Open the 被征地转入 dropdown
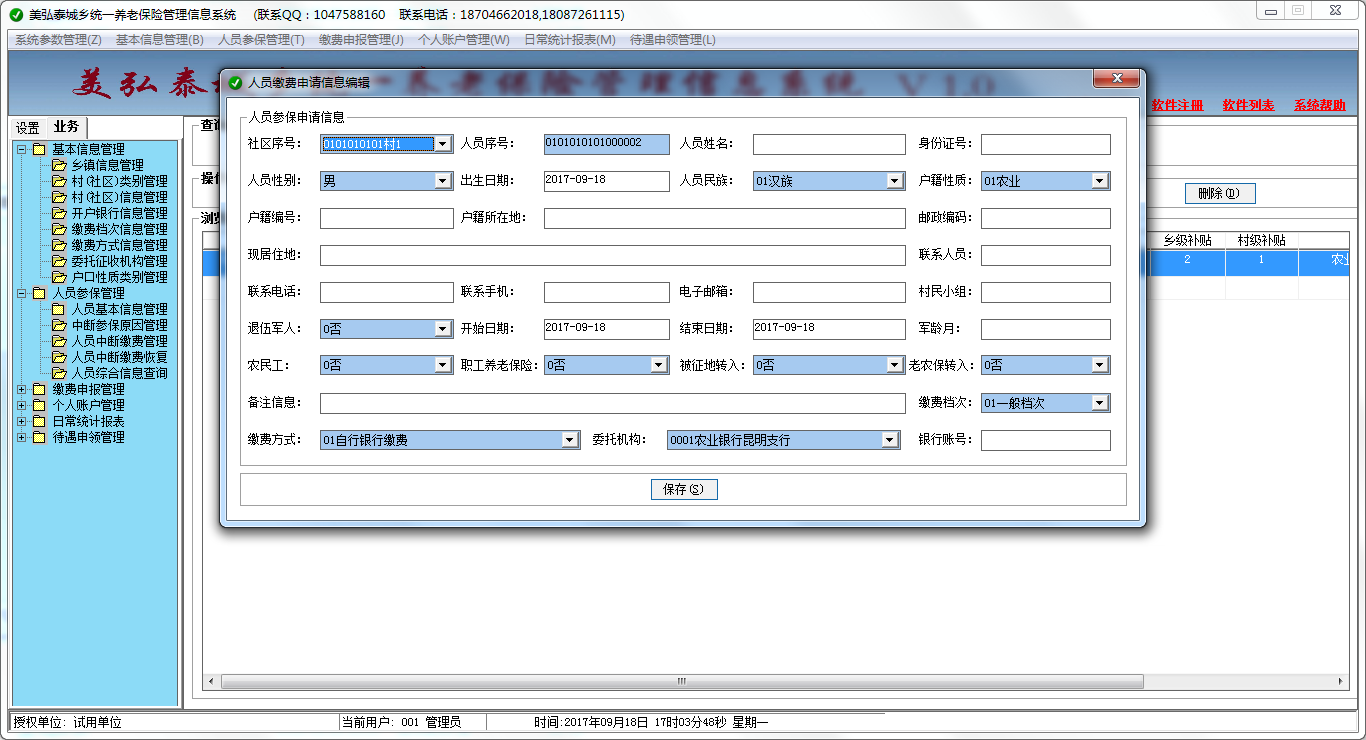The image size is (1366, 740). tap(895, 365)
